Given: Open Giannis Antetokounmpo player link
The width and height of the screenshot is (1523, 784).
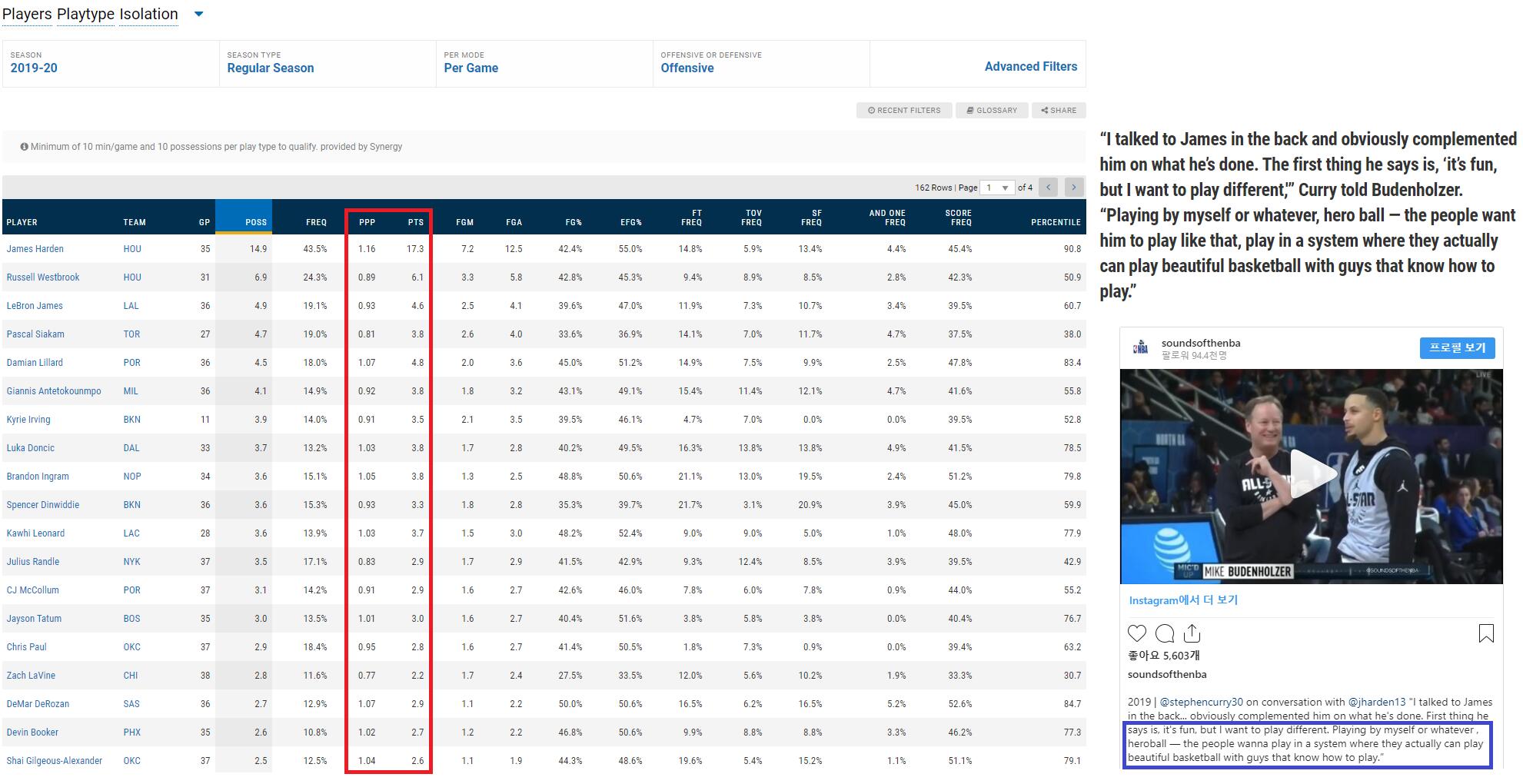Looking at the screenshot, I should [x=54, y=391].
